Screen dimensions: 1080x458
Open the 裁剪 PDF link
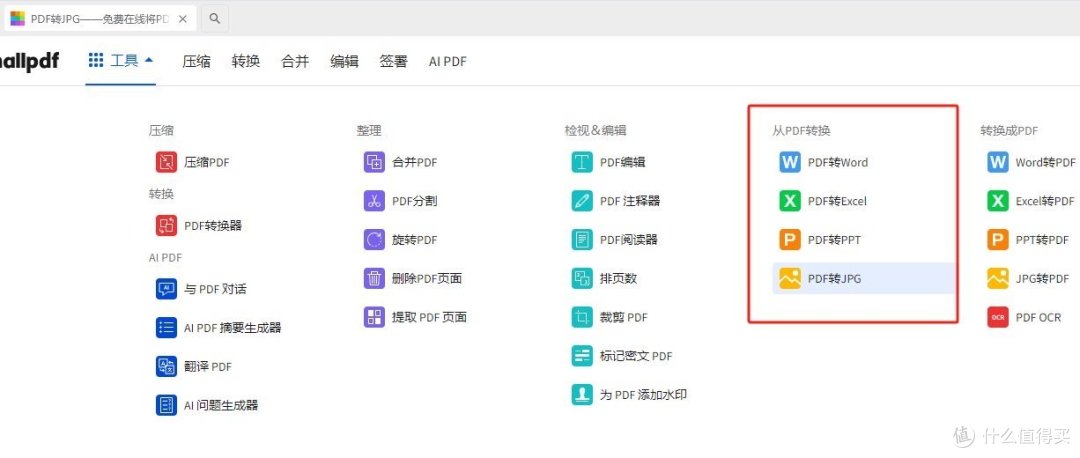624,317
